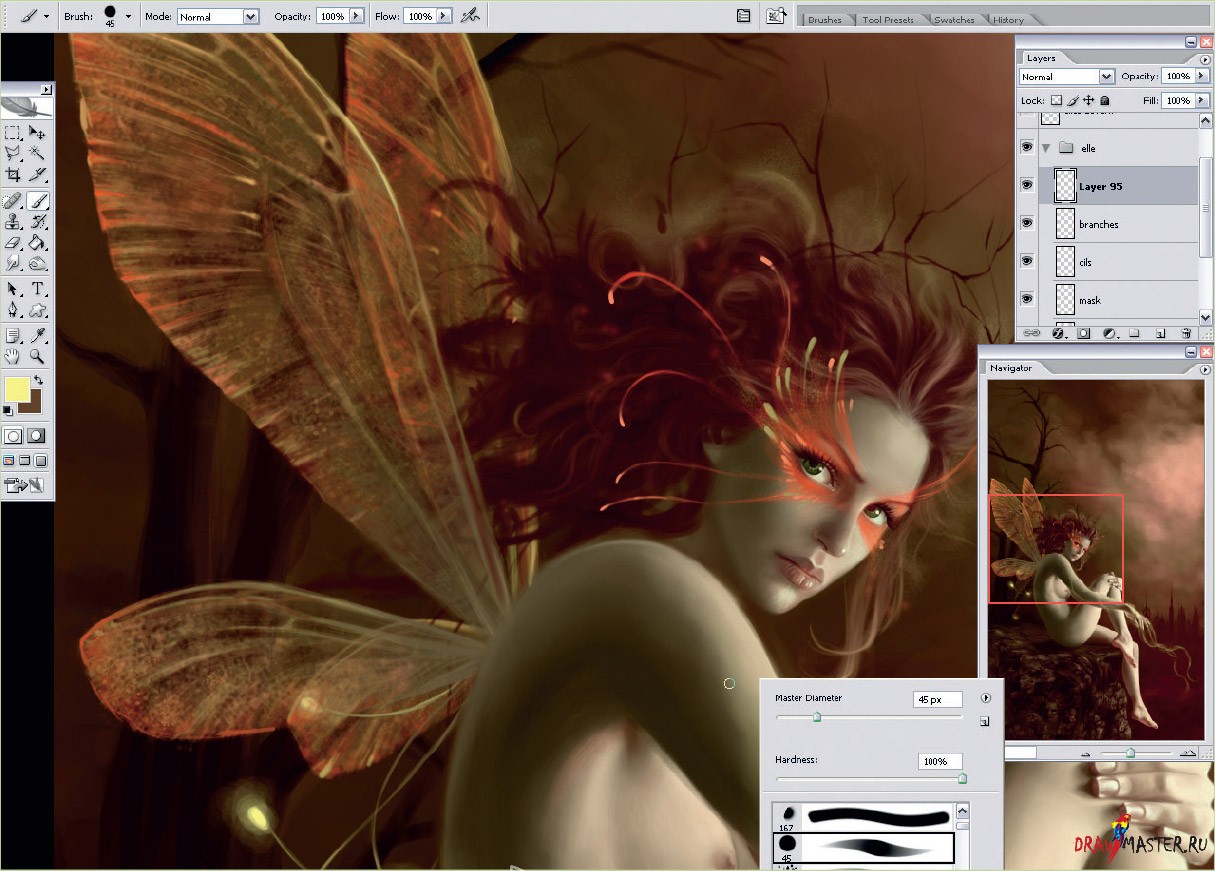Switch to the Swatches tab
This screenshot has height=871, width=1215.
point(954,19)
